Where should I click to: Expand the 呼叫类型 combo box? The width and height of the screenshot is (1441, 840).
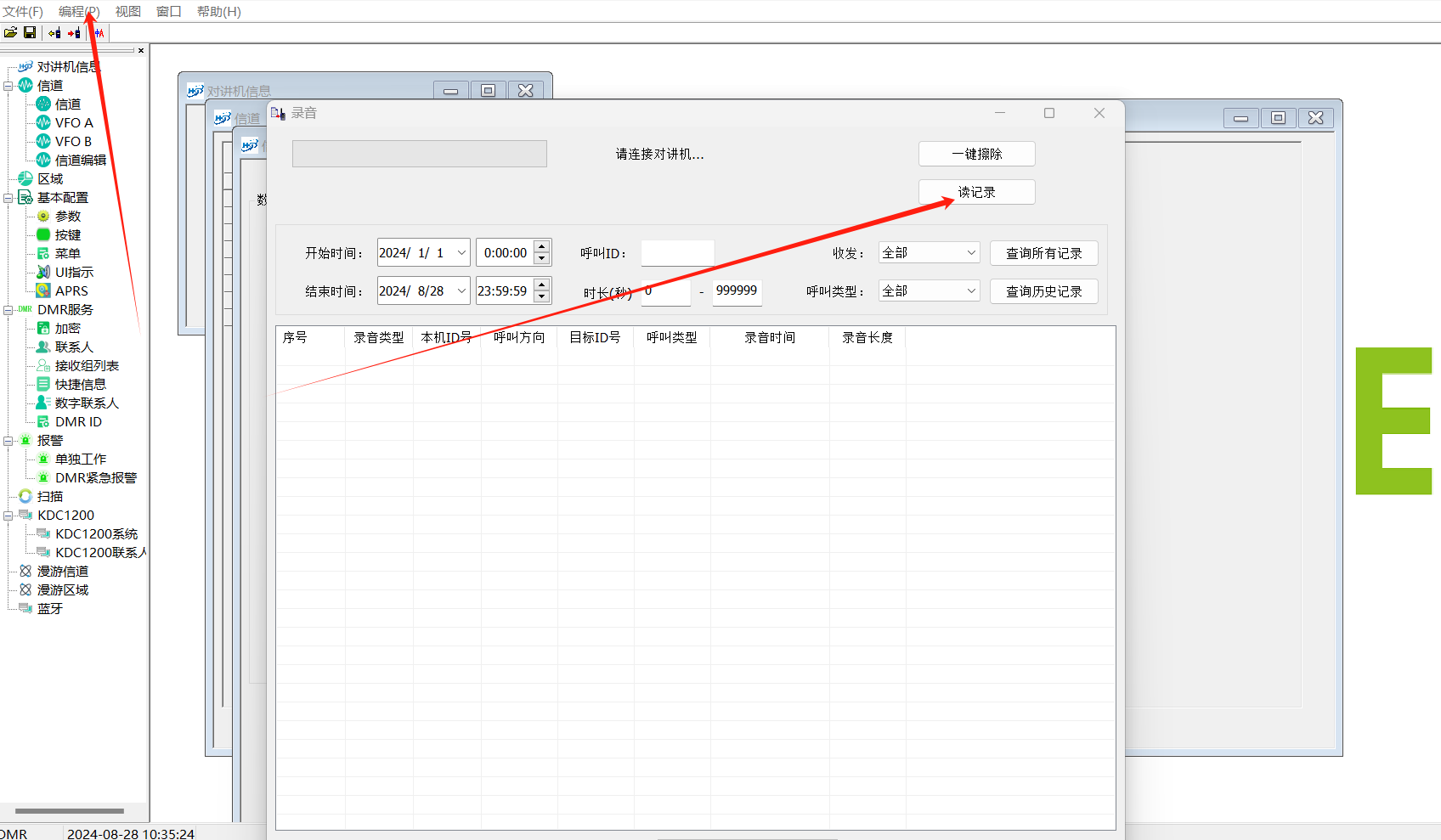(x=929, y=291)
